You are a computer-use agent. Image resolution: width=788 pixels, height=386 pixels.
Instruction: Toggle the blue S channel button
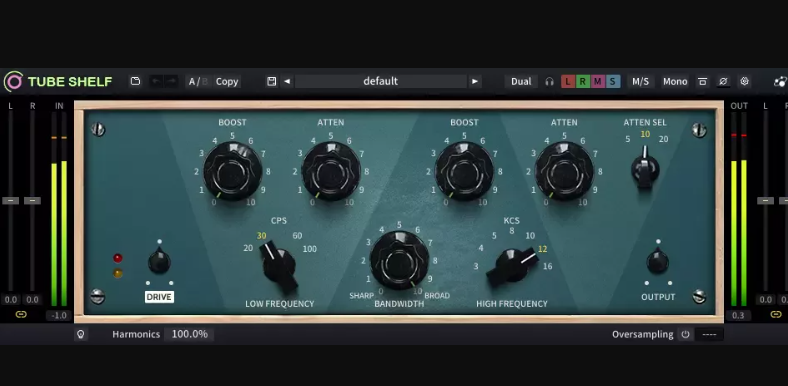(x=613, y=81)
